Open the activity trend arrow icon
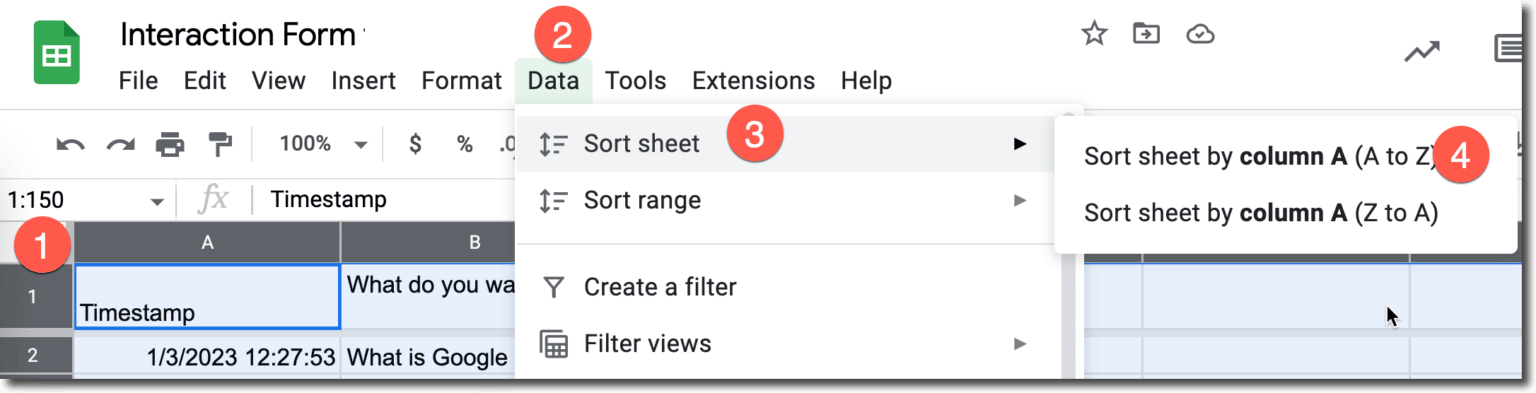The image size is (1536, 393). click(1421, 52)
